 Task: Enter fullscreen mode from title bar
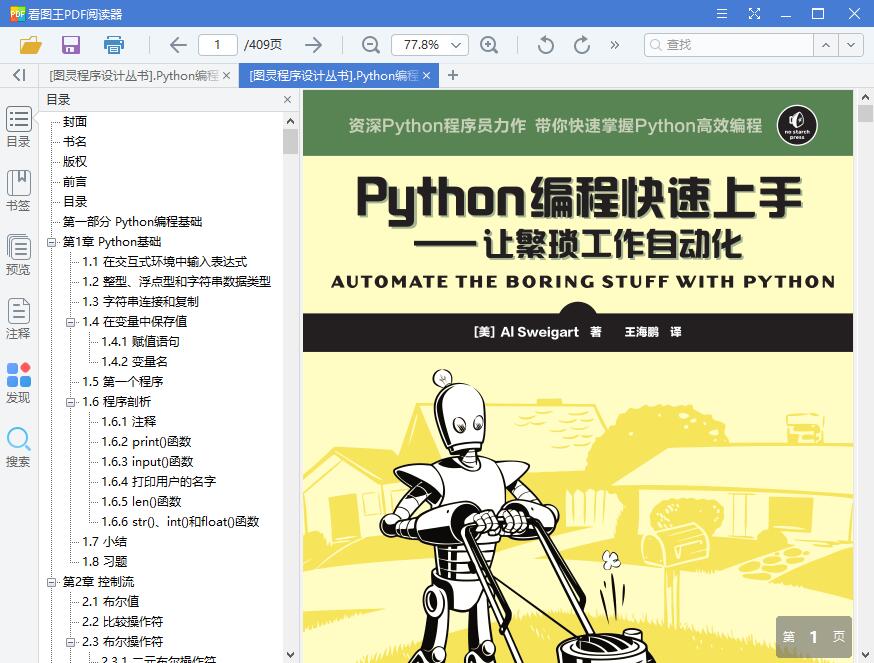pos(754,13)
